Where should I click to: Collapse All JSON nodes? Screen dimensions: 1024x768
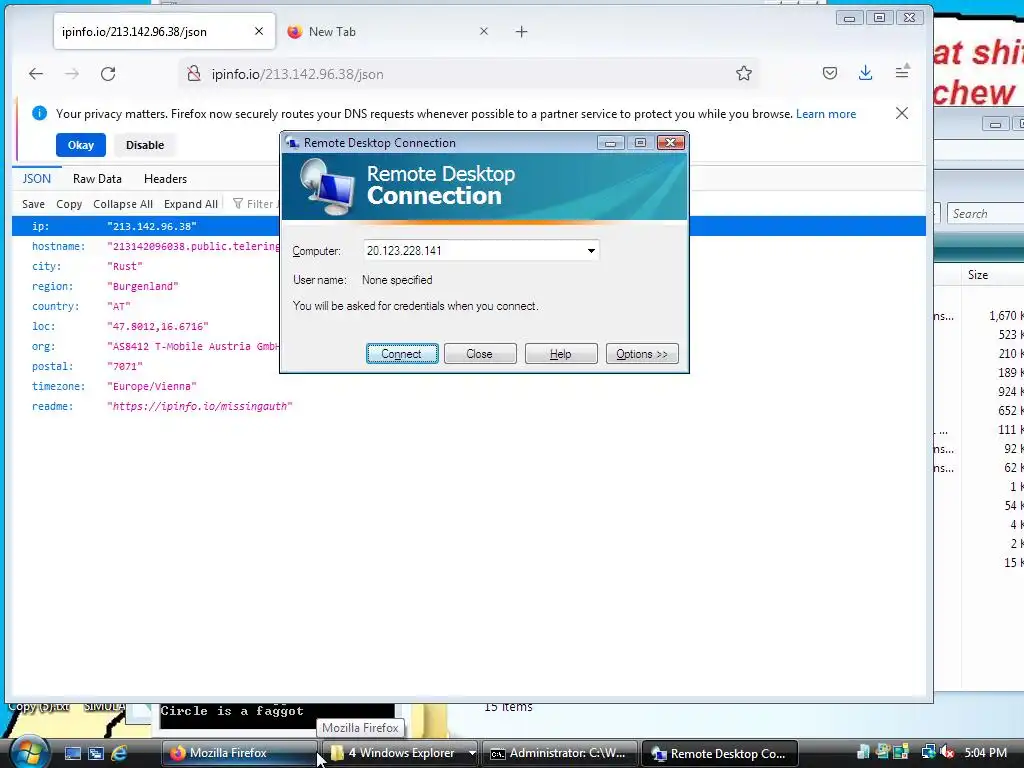click(x=123, y=204)
